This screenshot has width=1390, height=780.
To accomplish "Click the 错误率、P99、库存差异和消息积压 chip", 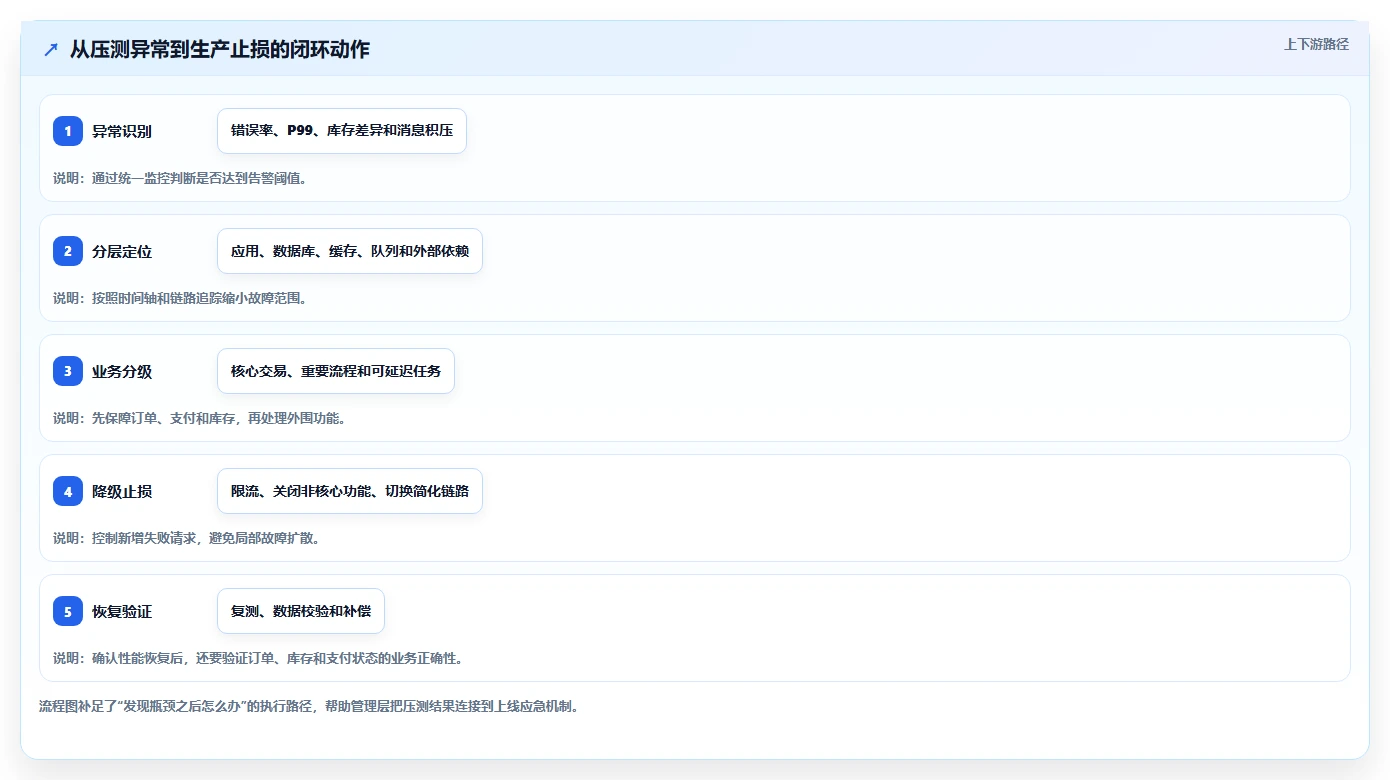I will tap(342, 131).
